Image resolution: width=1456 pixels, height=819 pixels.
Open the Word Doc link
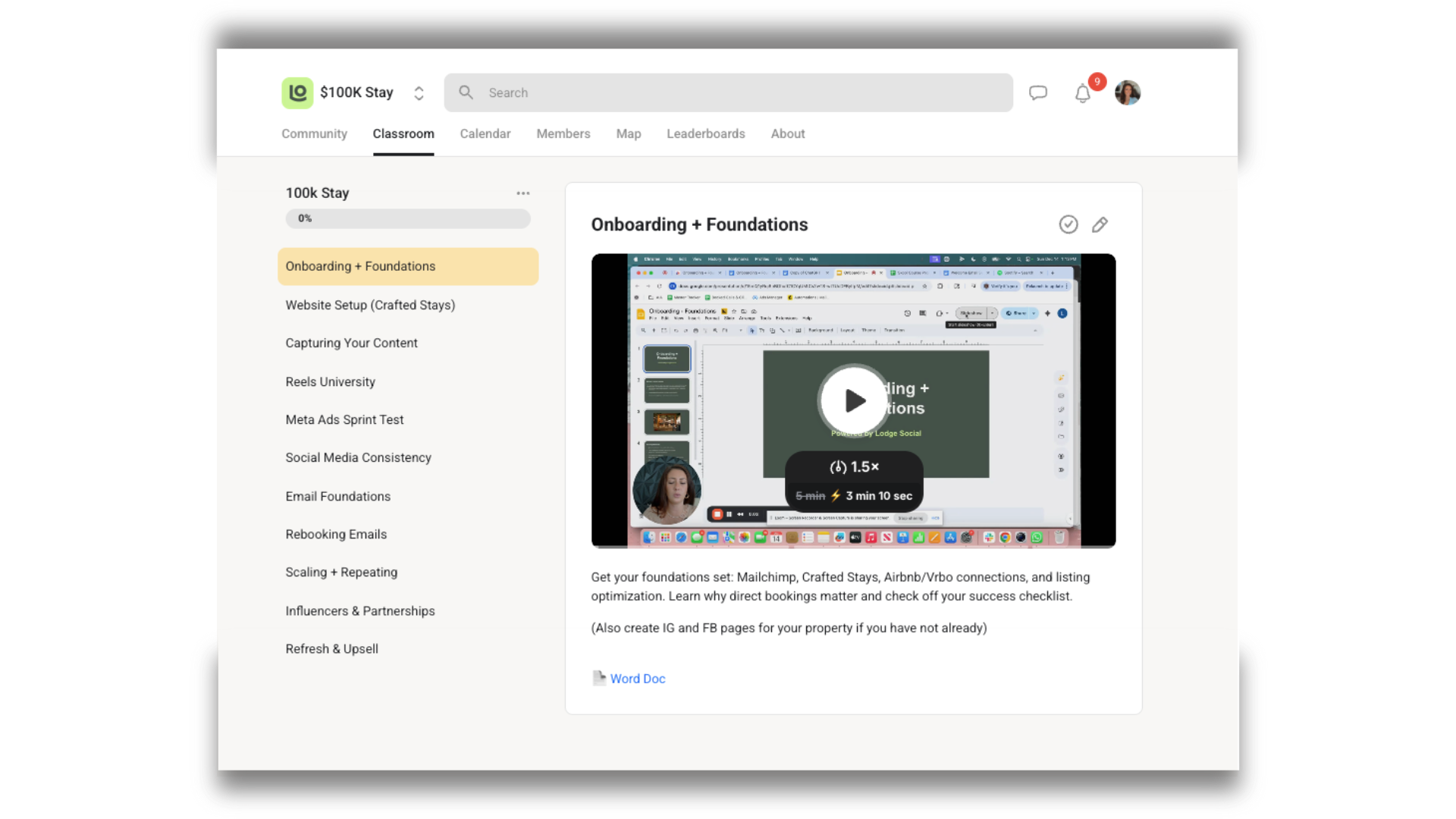[637, 679]
